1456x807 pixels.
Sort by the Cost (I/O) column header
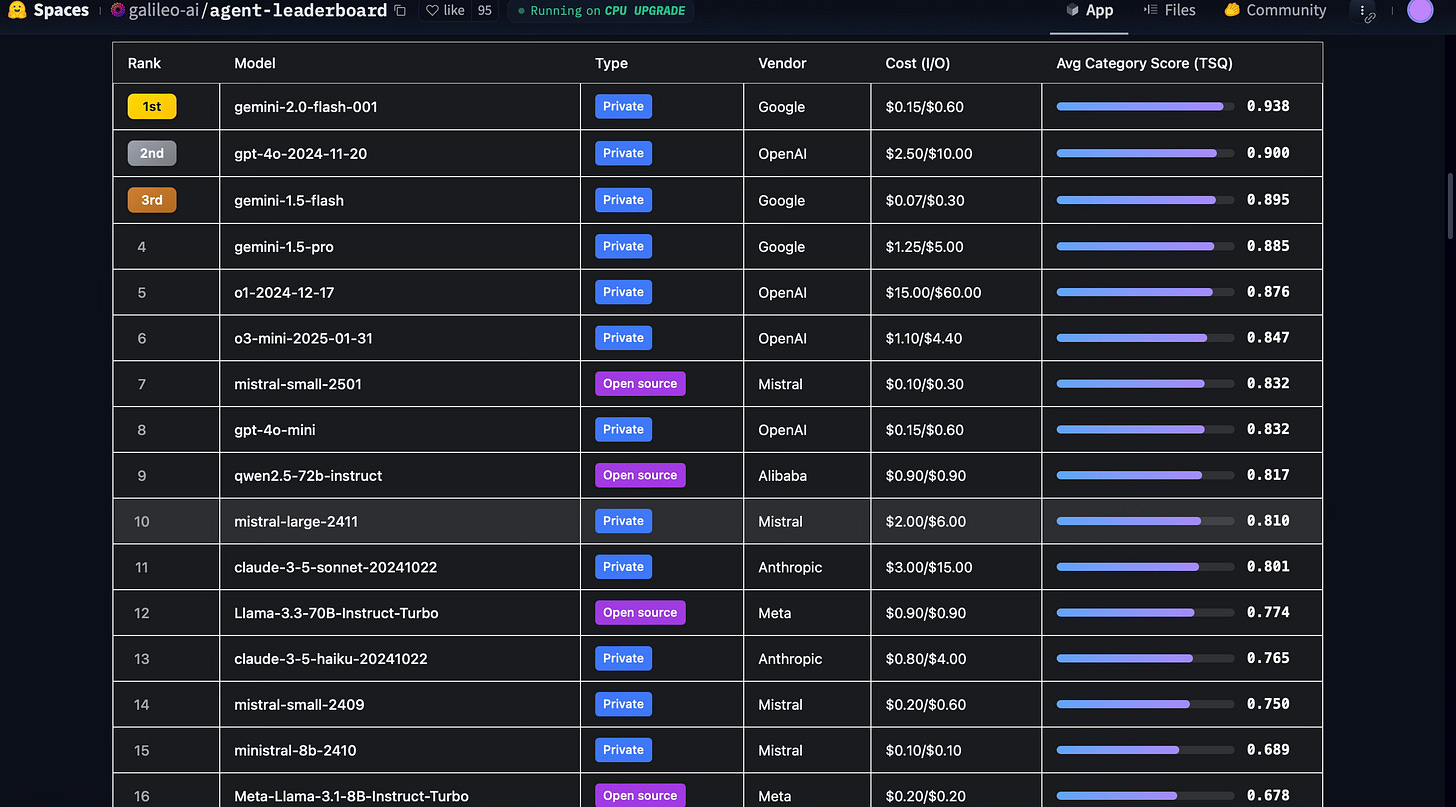click(x=918, y=63)
